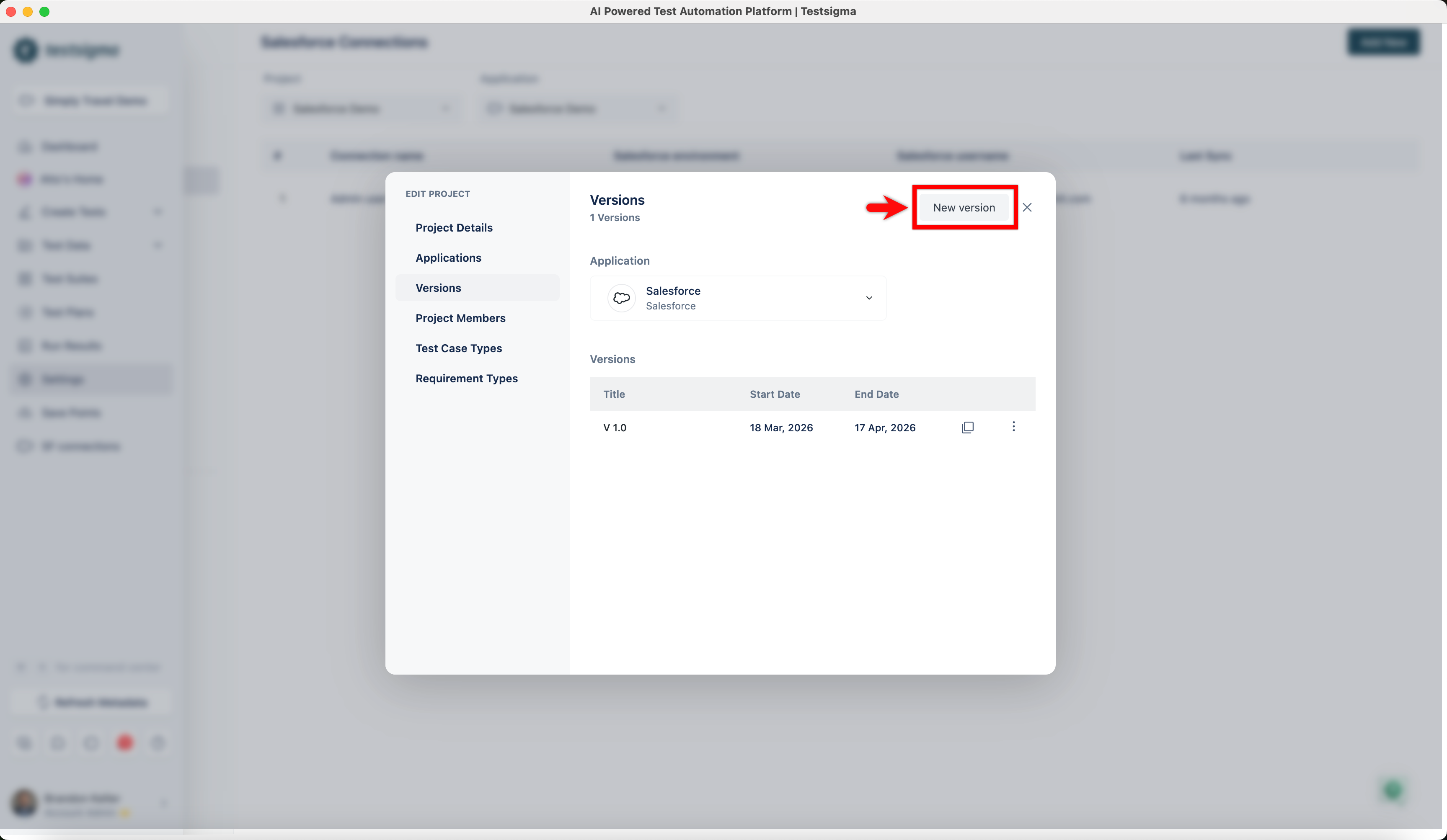
Task: Click the copy icon for V 1.0
Action: click(968, 428)
